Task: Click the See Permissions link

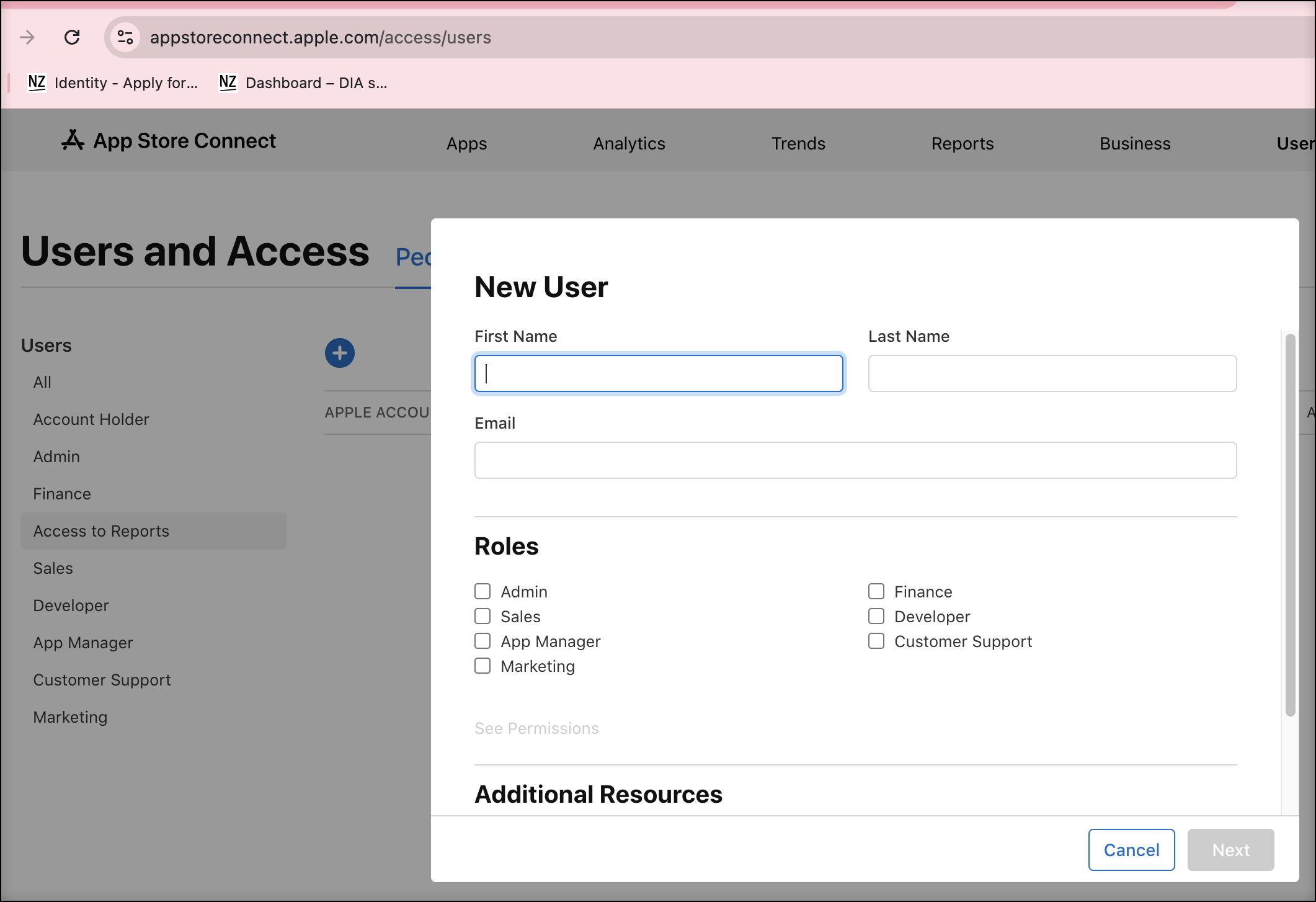Action: pos(536,728)
